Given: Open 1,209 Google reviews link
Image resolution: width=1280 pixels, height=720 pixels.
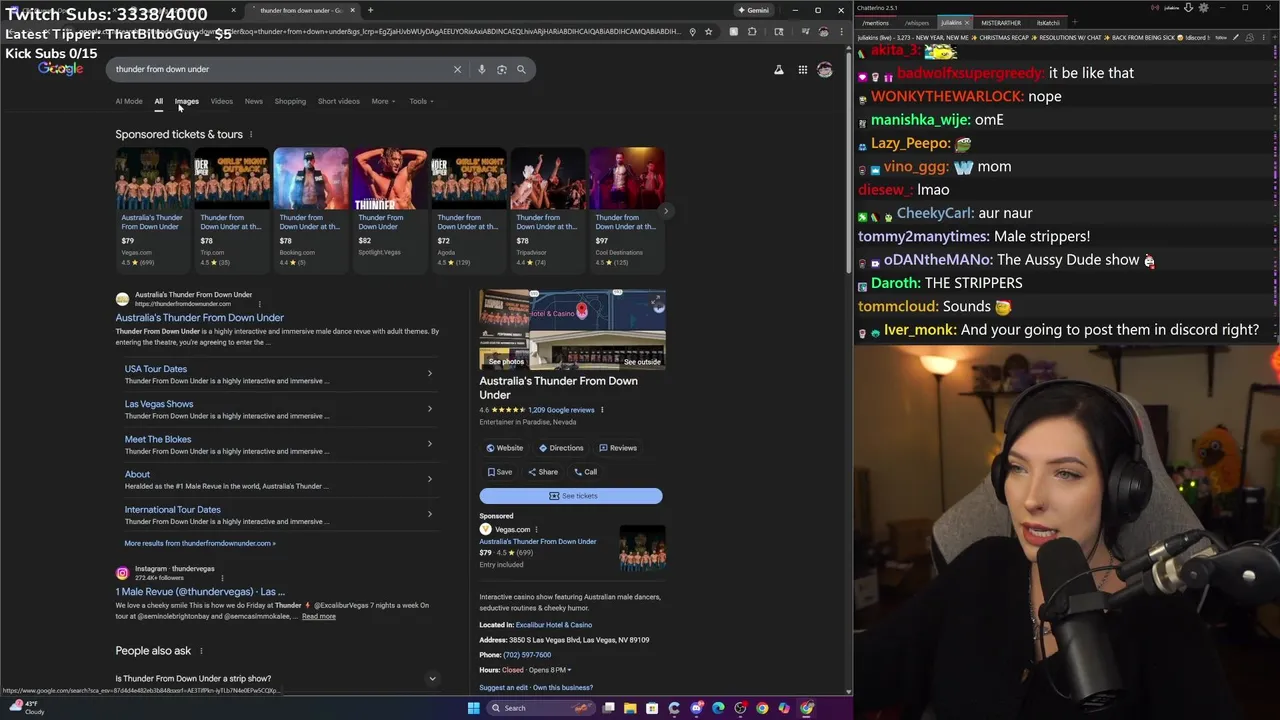Looking at the screenshot, I should pos(561,410).
